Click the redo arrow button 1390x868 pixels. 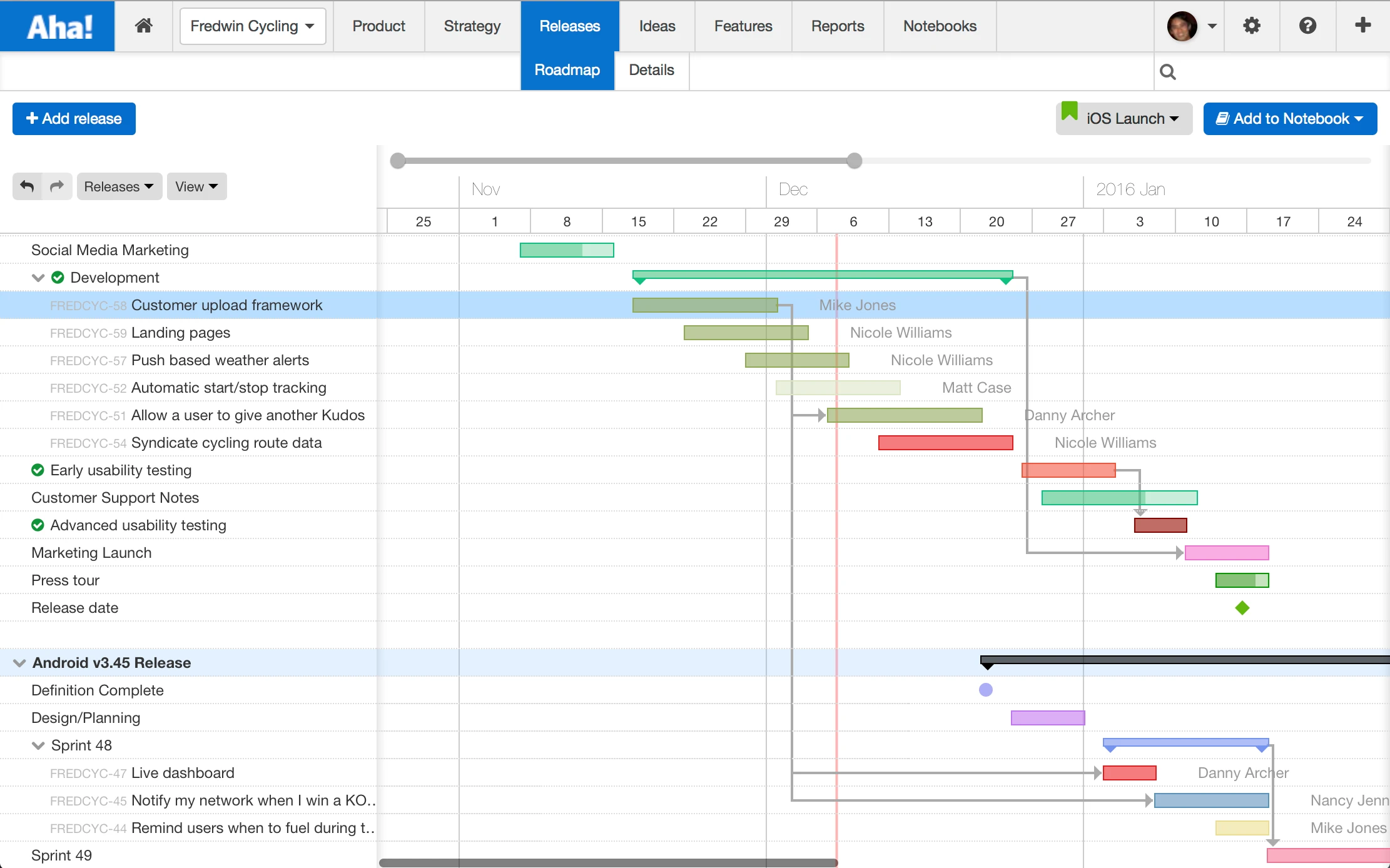click(x=57, y=186)
